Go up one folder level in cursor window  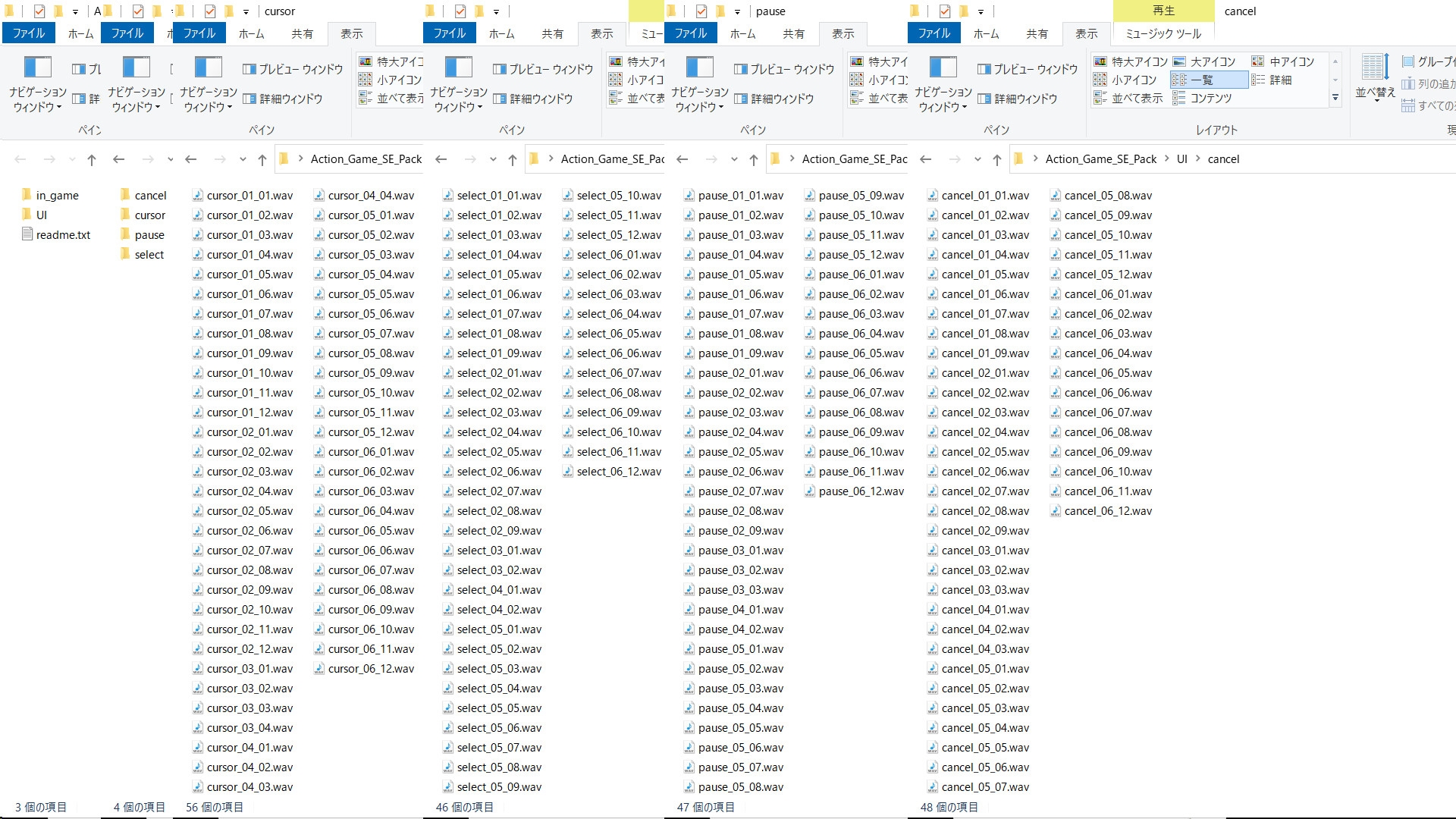click(262, 159)
